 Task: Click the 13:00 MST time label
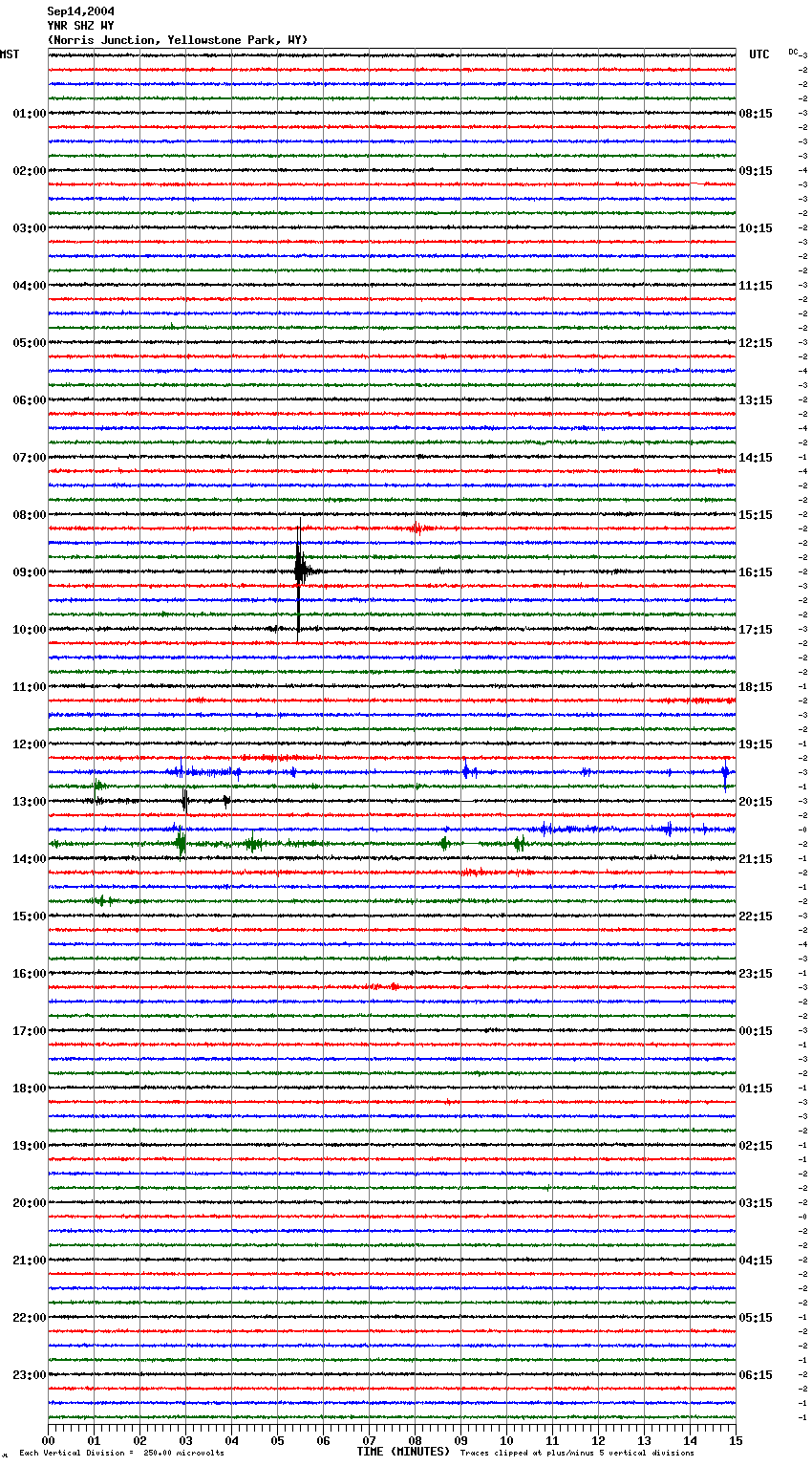click(x=29, y=802)
